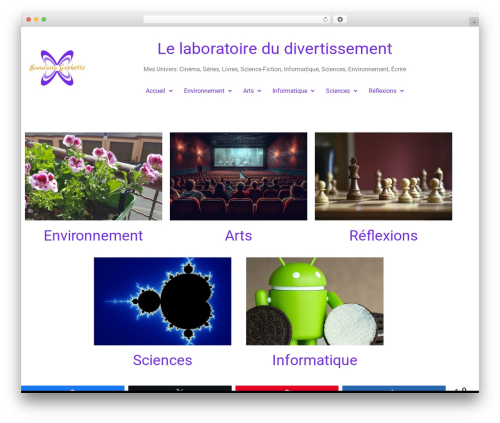500x423 pixels.
Task: Click the cinema theater thumbnail
Action: pyautogui.click(x=238, y=176)
